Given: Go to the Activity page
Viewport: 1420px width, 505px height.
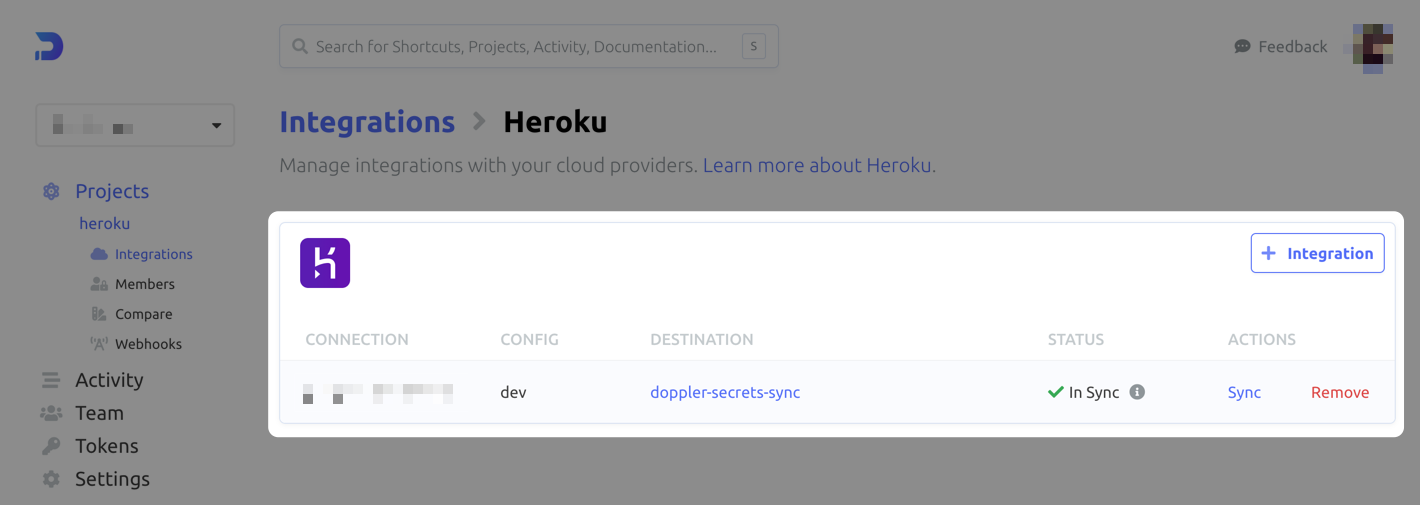Looking at the screenshot, I should [109, 380].
